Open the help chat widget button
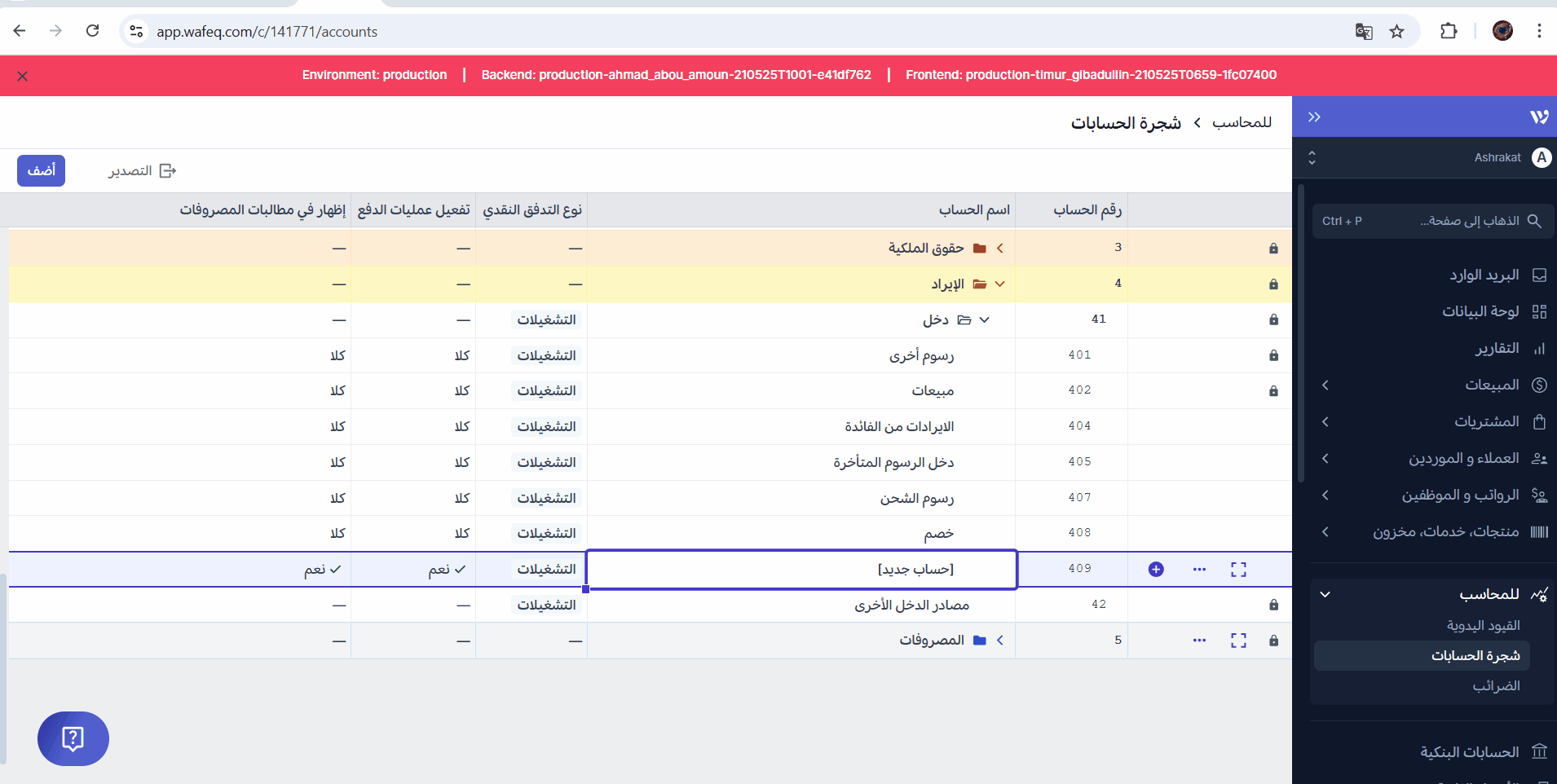This screenshot has height=784, width=1557. coord(73,738)
